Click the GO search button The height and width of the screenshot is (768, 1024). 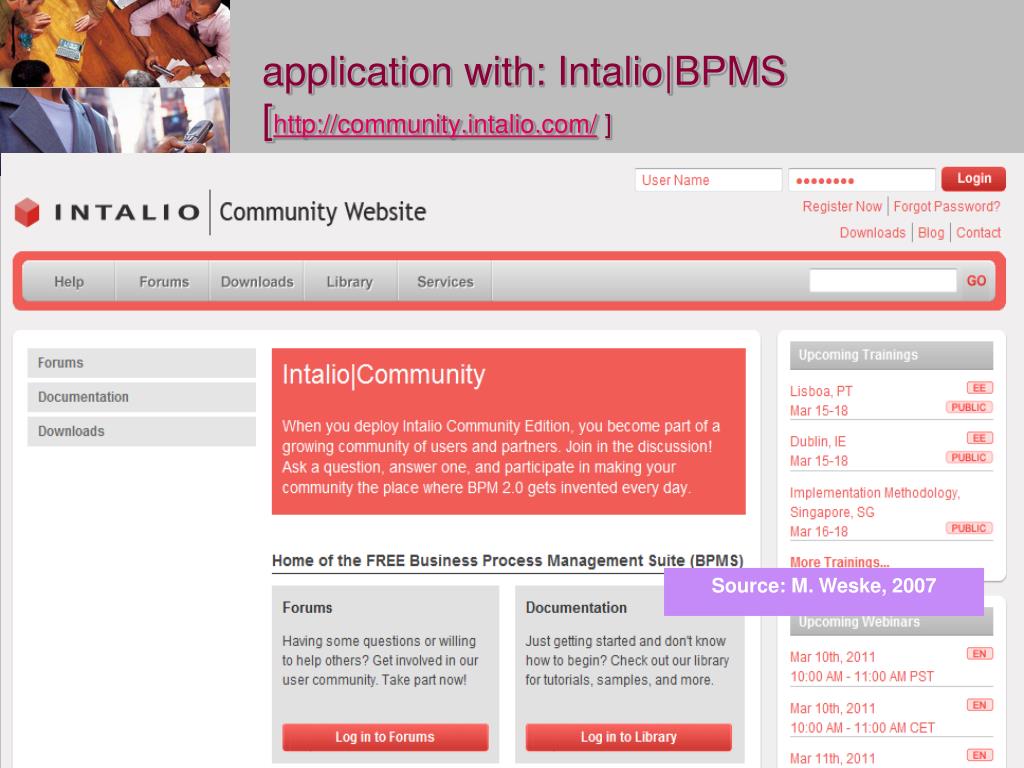976,281
